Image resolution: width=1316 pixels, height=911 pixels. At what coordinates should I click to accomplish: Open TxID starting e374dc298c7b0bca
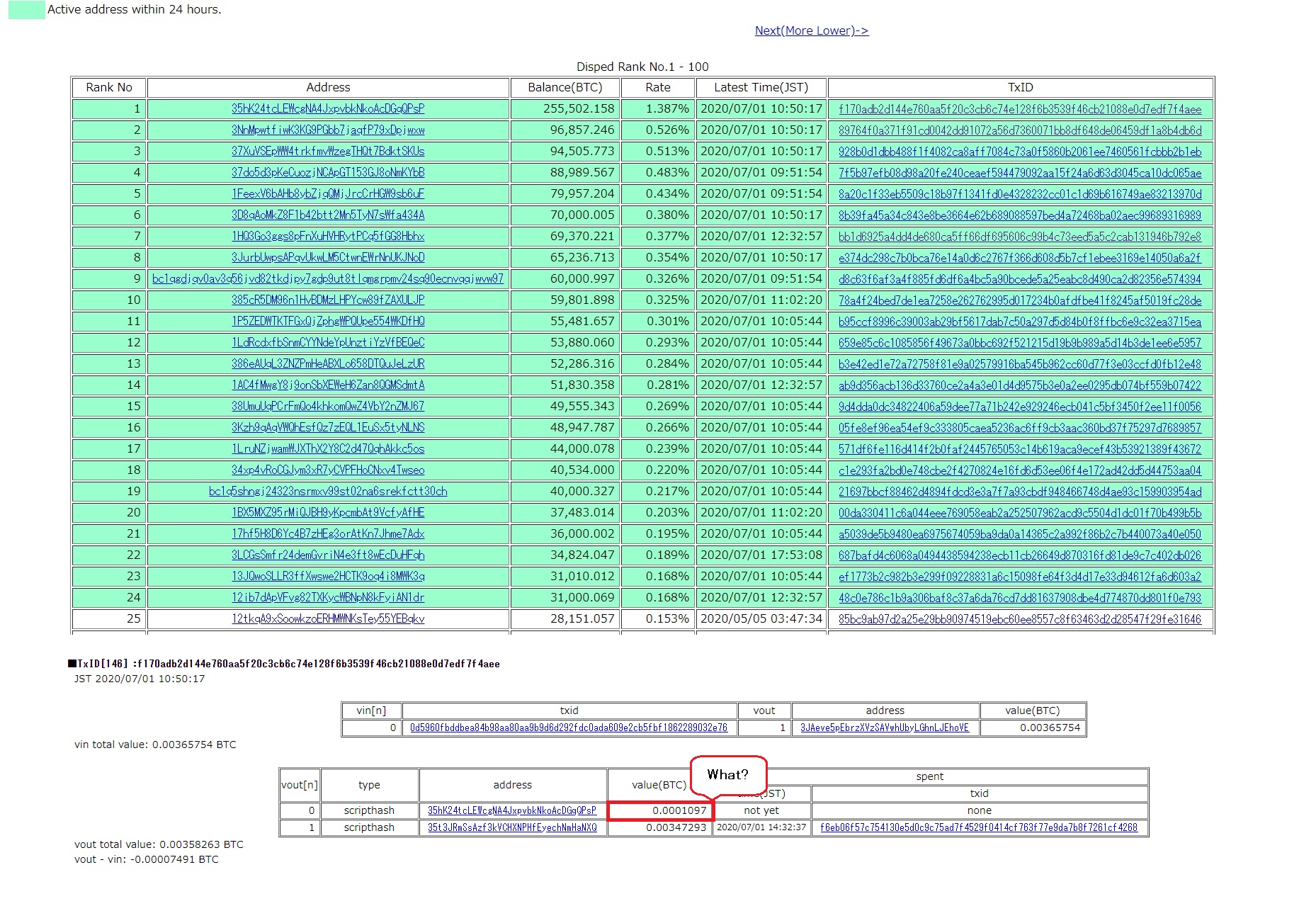click(1020, 257)
